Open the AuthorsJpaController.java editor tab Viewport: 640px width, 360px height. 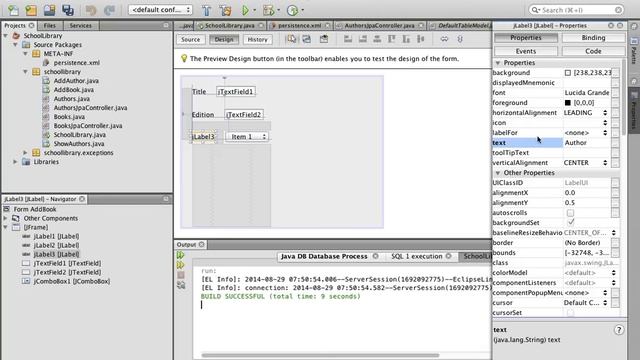click(x=379, y=25)
